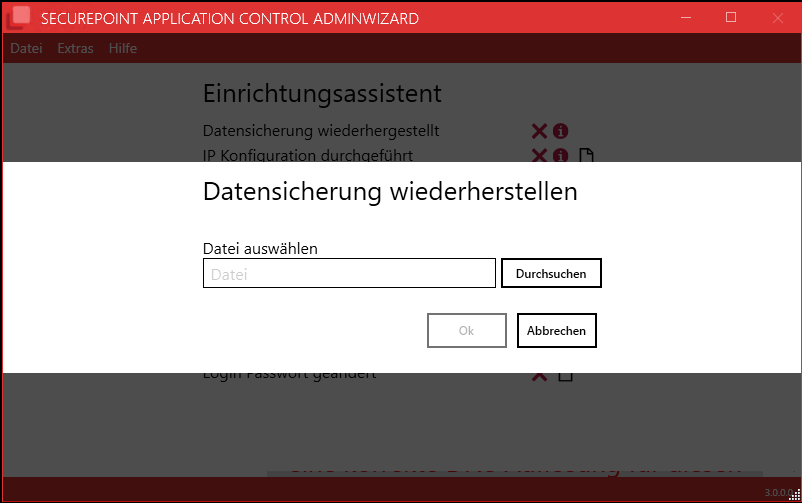The height and width of the screenshot is (503, 802).
Task: Open the Hilfe menu
Action: [123, 48]
